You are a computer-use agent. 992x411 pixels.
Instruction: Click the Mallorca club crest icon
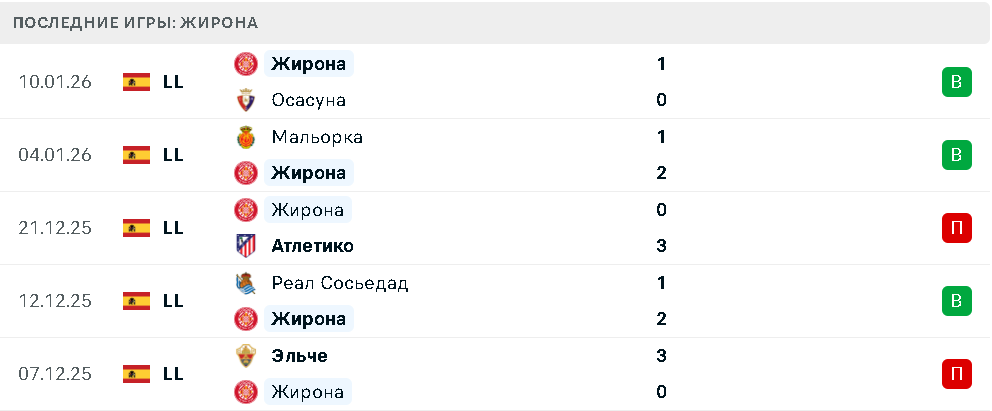pos(246,137)
